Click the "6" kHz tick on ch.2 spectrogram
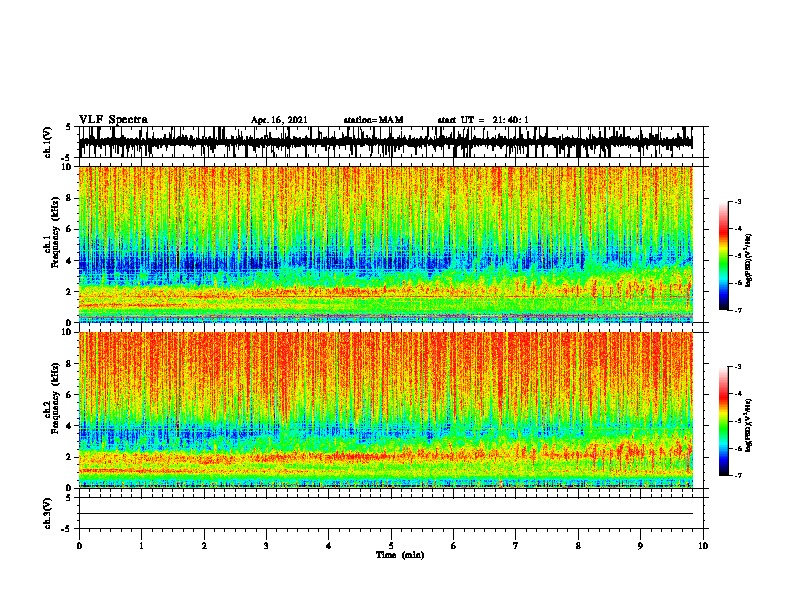The height and width of the screenshot is (612, 792). [70, 395]
